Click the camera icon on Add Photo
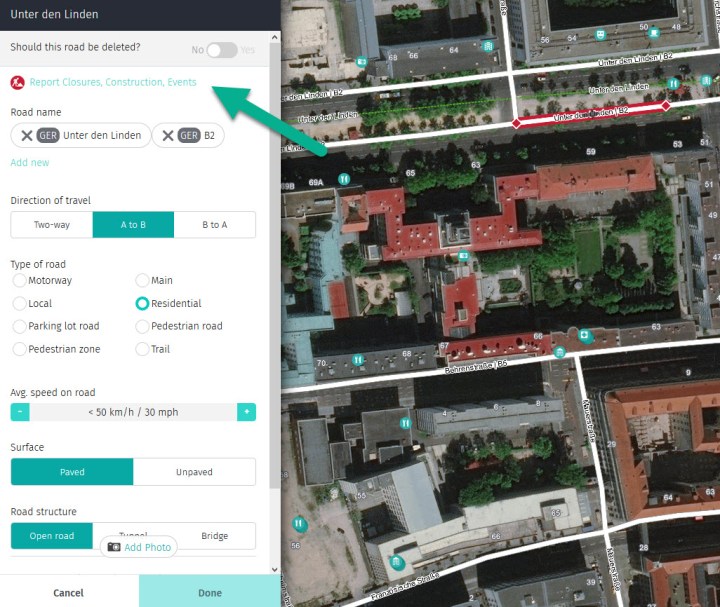This screenshot has width=720, height=607. 114,547
